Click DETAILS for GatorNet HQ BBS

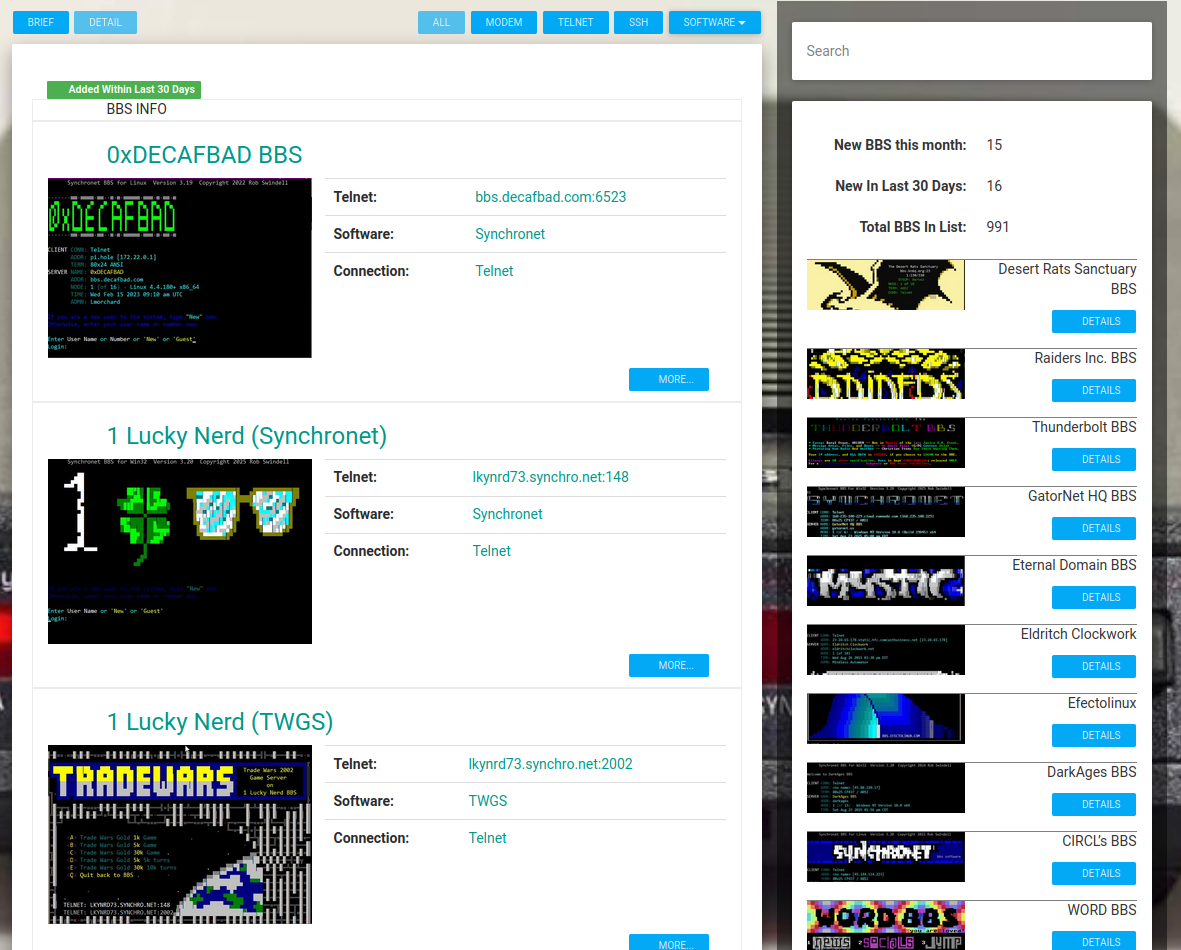click(1094, 529)
